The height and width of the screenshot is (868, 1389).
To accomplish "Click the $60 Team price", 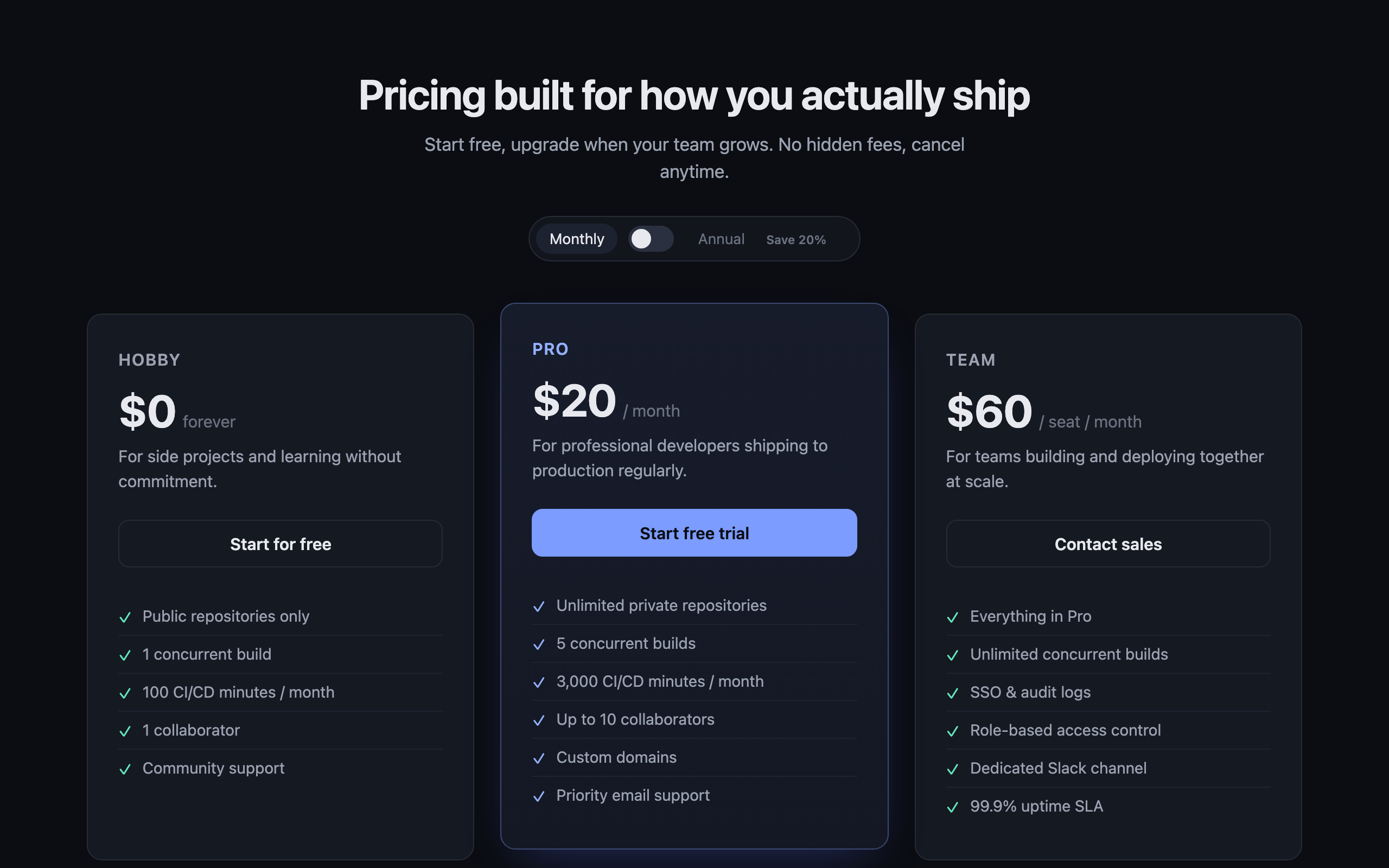I will point(989,411).
